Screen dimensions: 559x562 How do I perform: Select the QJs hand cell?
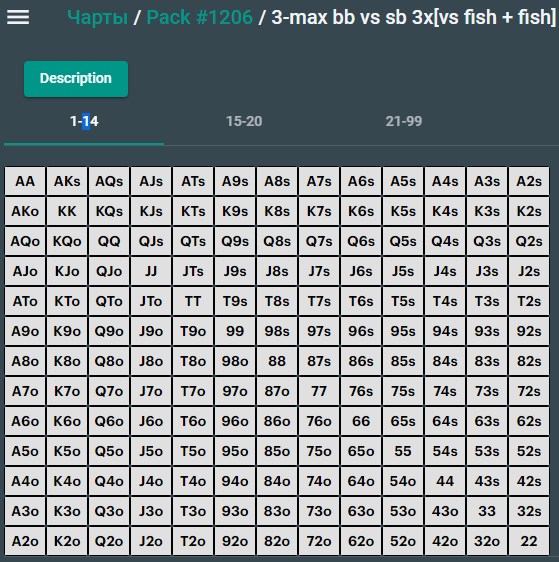pyautogui.click(x=151, y=241)
